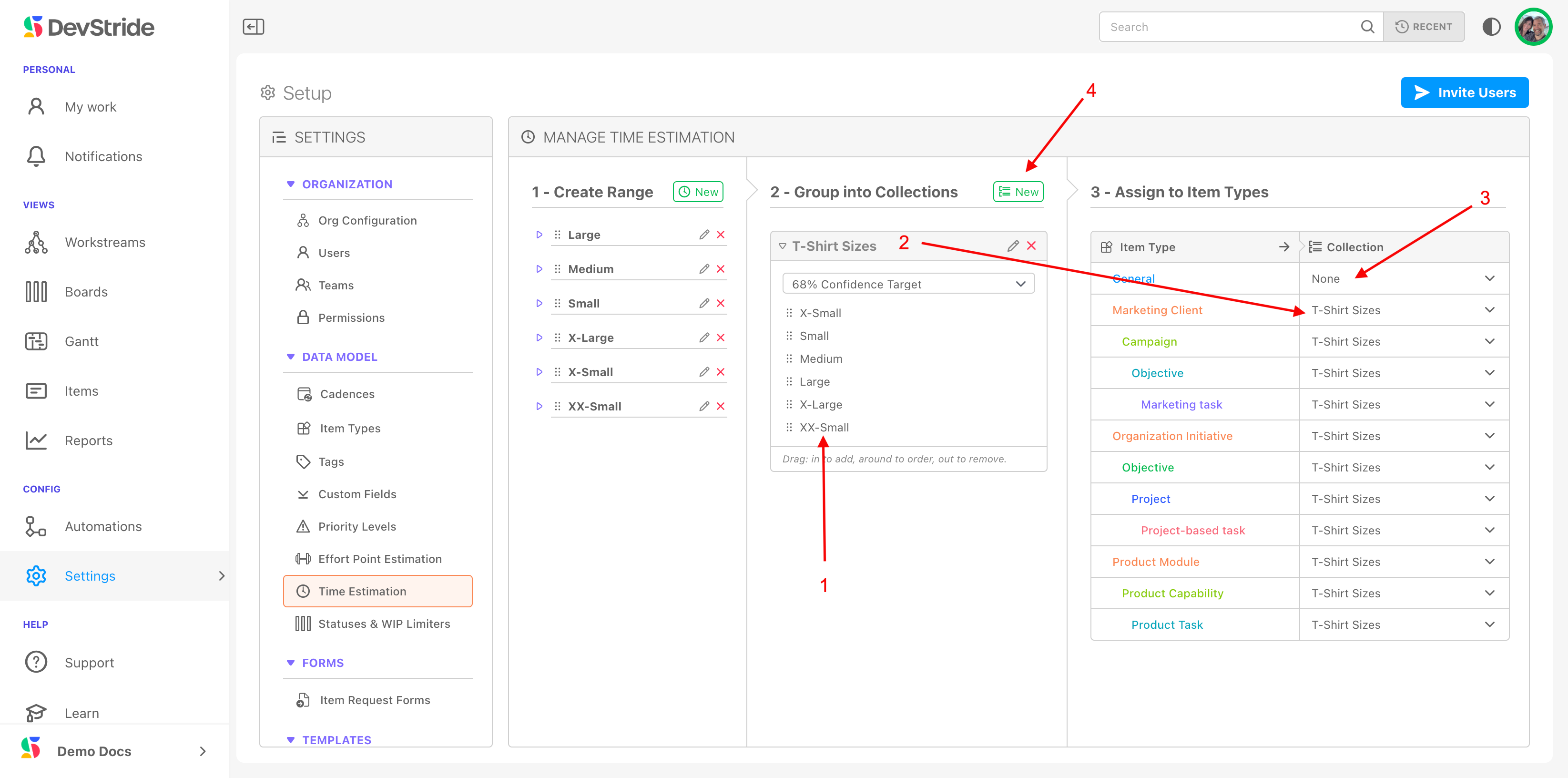Collapse the T-Shirt Sizes collection triangle
Screen dimensions: 1568x778
pos(782,246)
